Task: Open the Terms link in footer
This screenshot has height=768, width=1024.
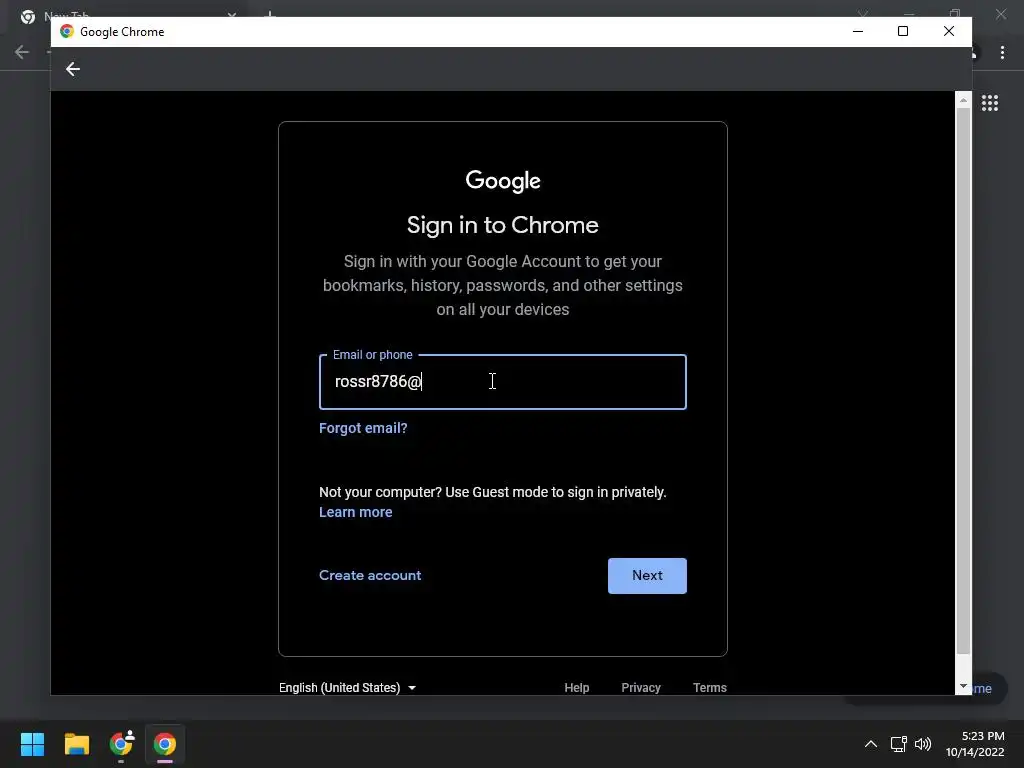Action: [x=709, y=688]
